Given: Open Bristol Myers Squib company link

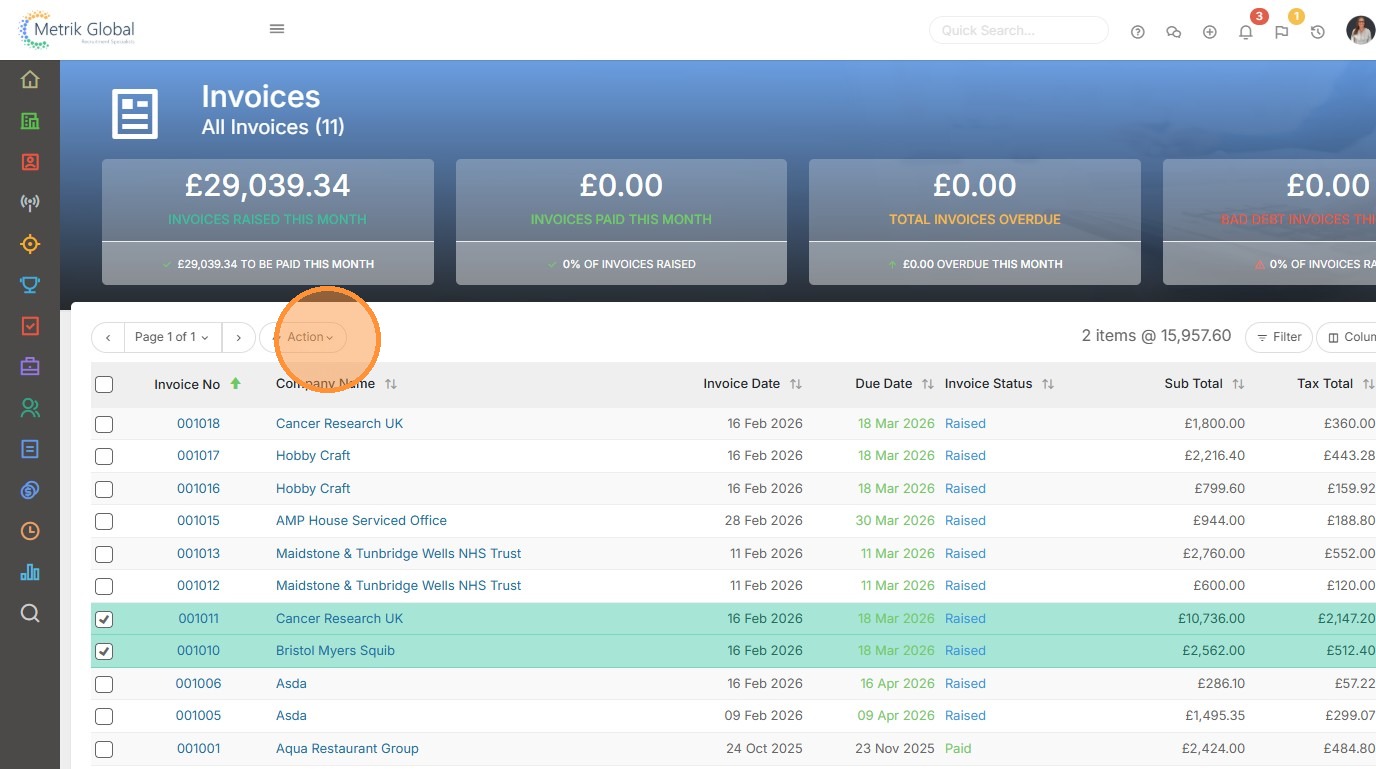Looking at the screenshot, I should point(335,650).
